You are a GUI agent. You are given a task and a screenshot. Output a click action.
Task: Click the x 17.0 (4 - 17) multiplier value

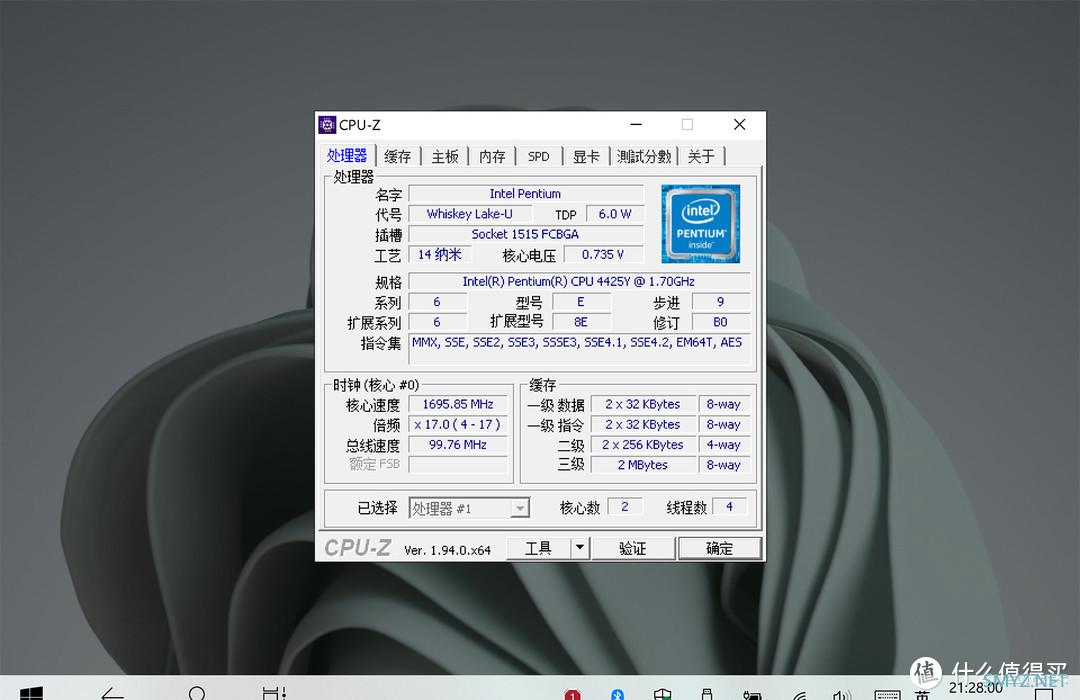(458, 424)
